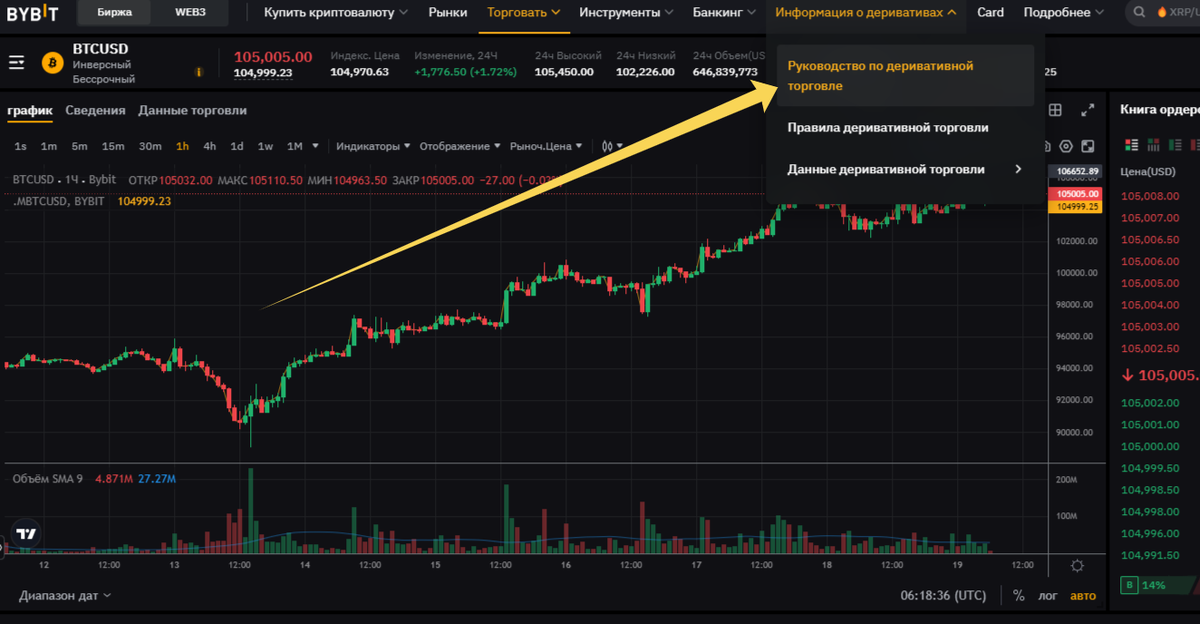Go to Рынки page

pyautogui.click(x=448, y=13)
